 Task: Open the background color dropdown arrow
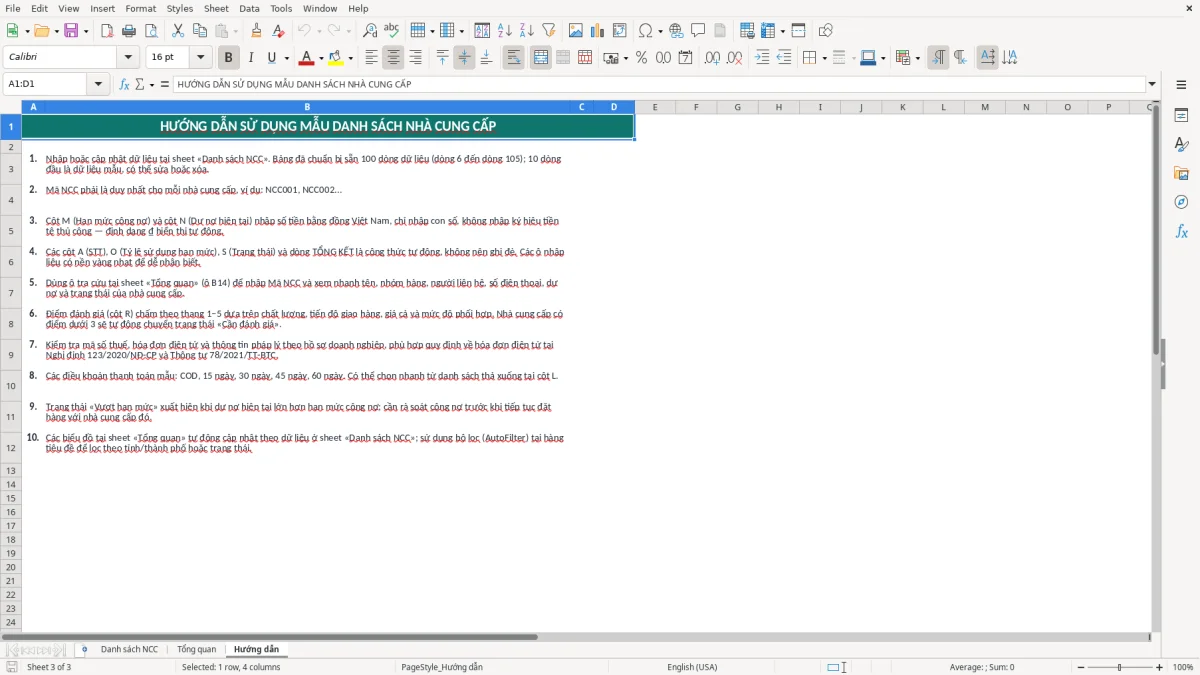(350, 58)
